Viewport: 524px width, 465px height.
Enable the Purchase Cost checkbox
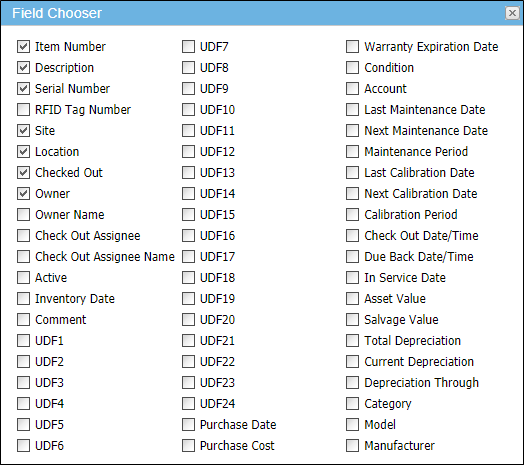pos(188,445)
